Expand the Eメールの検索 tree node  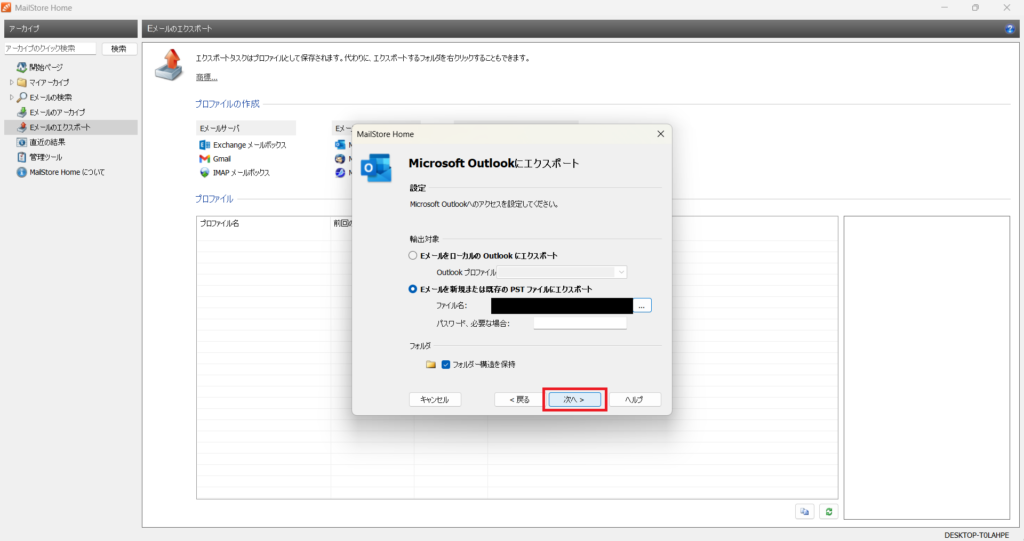pos(11,97)
